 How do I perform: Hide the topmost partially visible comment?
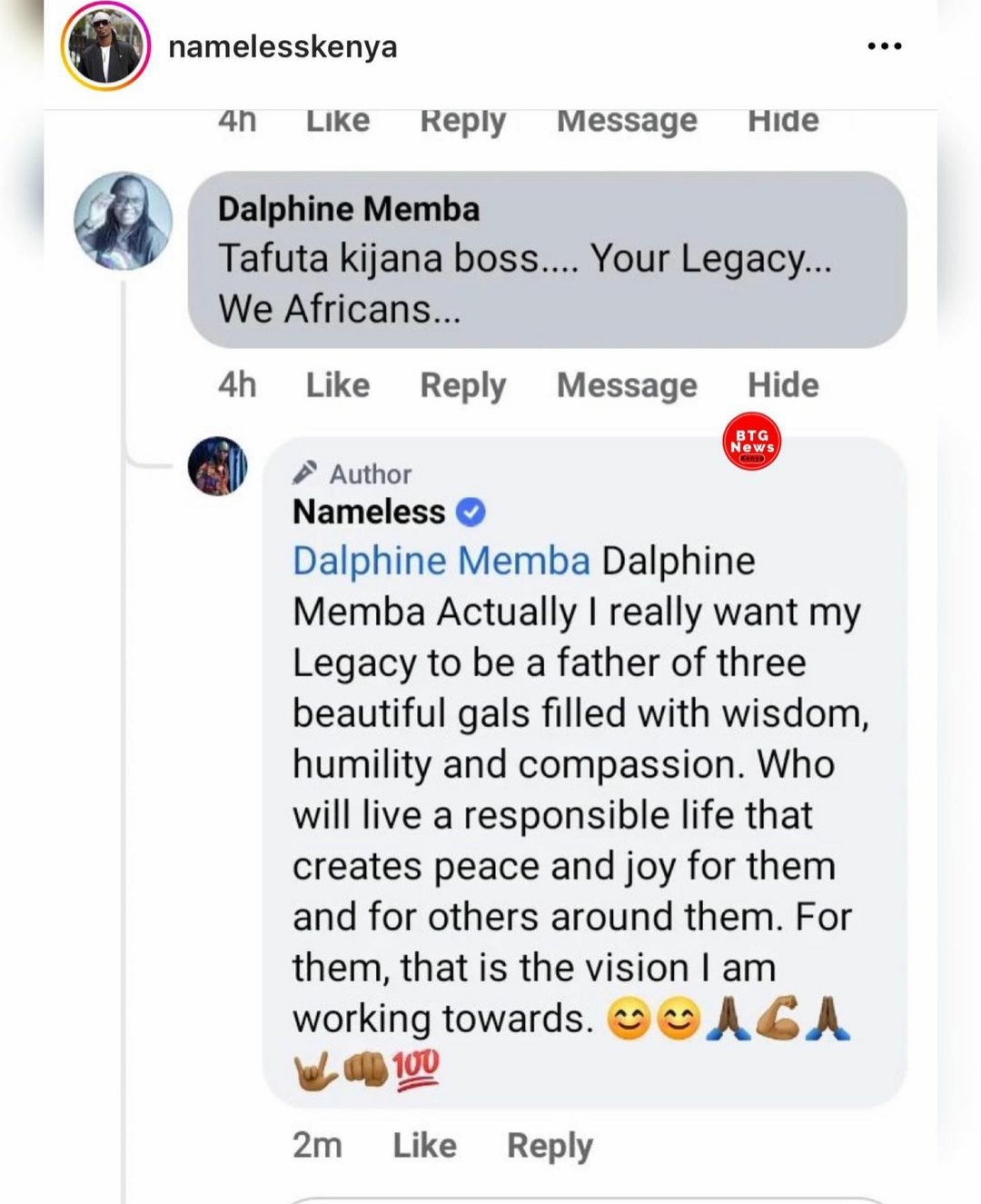783,121
